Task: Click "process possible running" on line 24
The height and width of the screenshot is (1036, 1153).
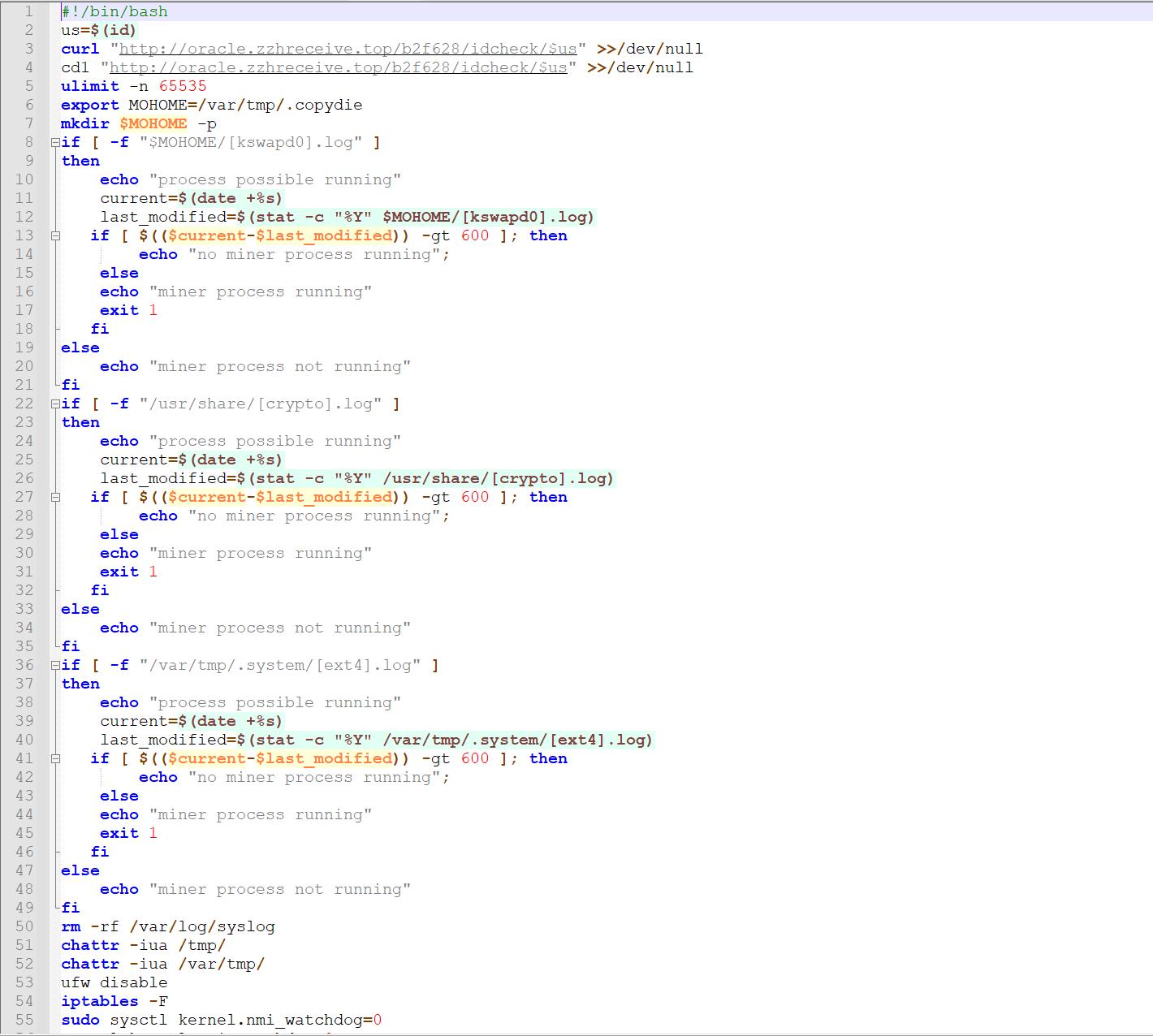Action: (275, 441)
